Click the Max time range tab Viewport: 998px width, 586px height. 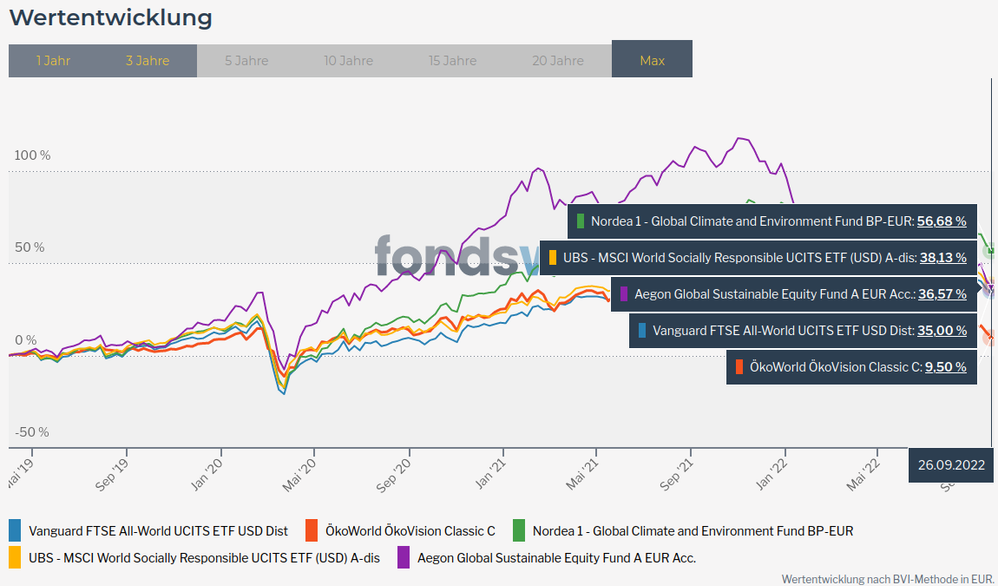tap(652, 60)
